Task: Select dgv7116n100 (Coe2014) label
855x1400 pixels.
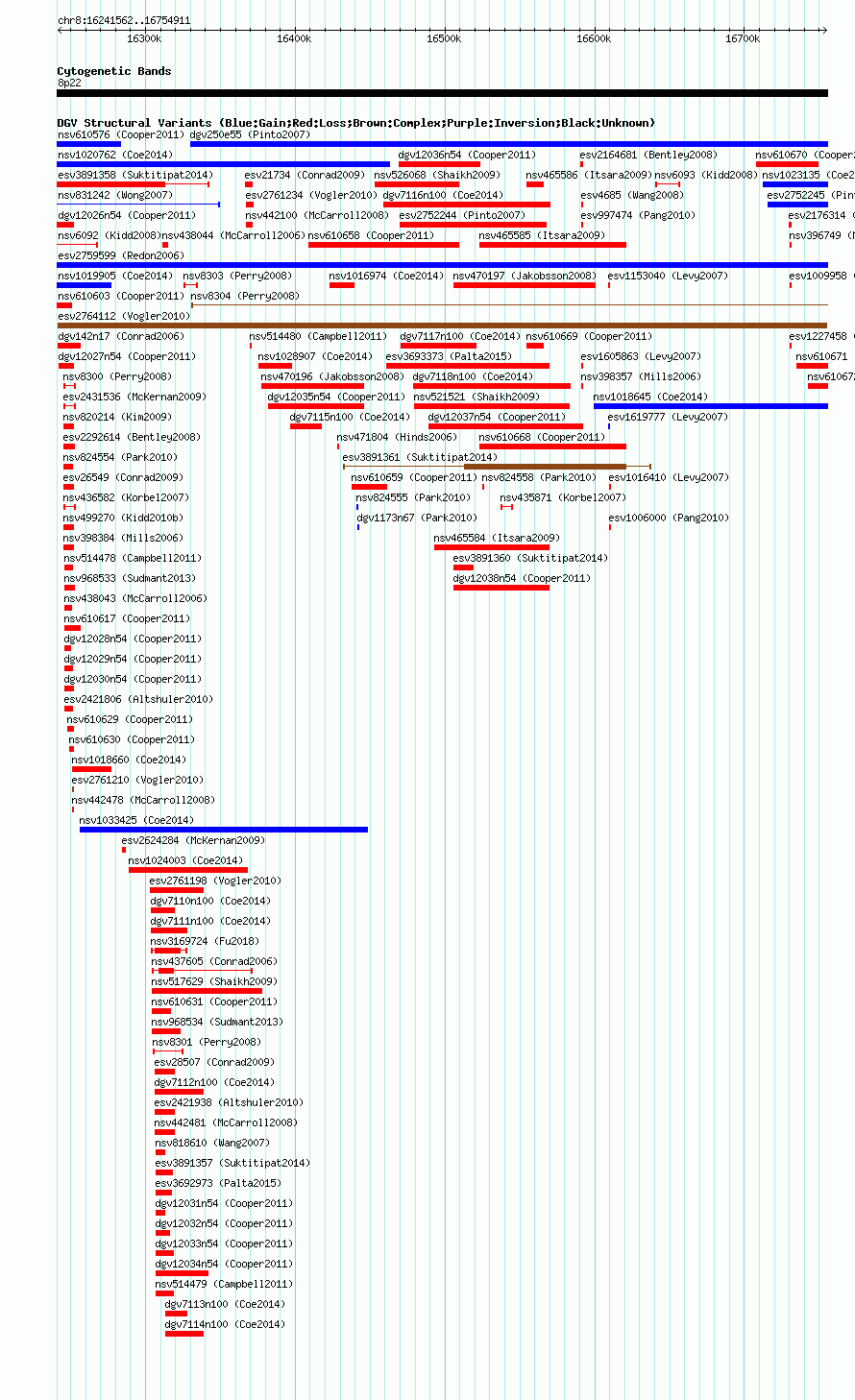Action: pyautogui.click(x=443, y=195)
